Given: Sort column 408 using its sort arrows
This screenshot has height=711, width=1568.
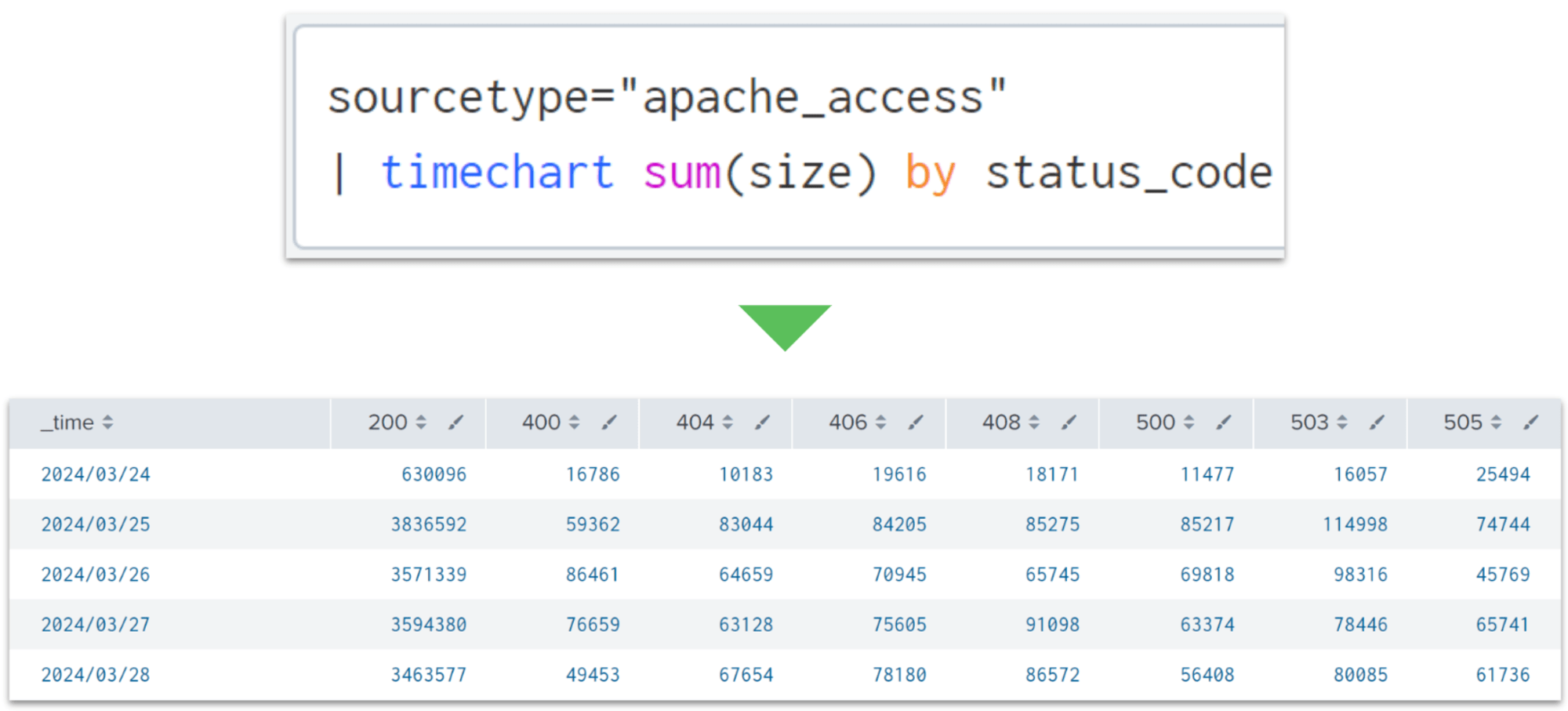Looking at the screenshot, I should click(1034, 423).
